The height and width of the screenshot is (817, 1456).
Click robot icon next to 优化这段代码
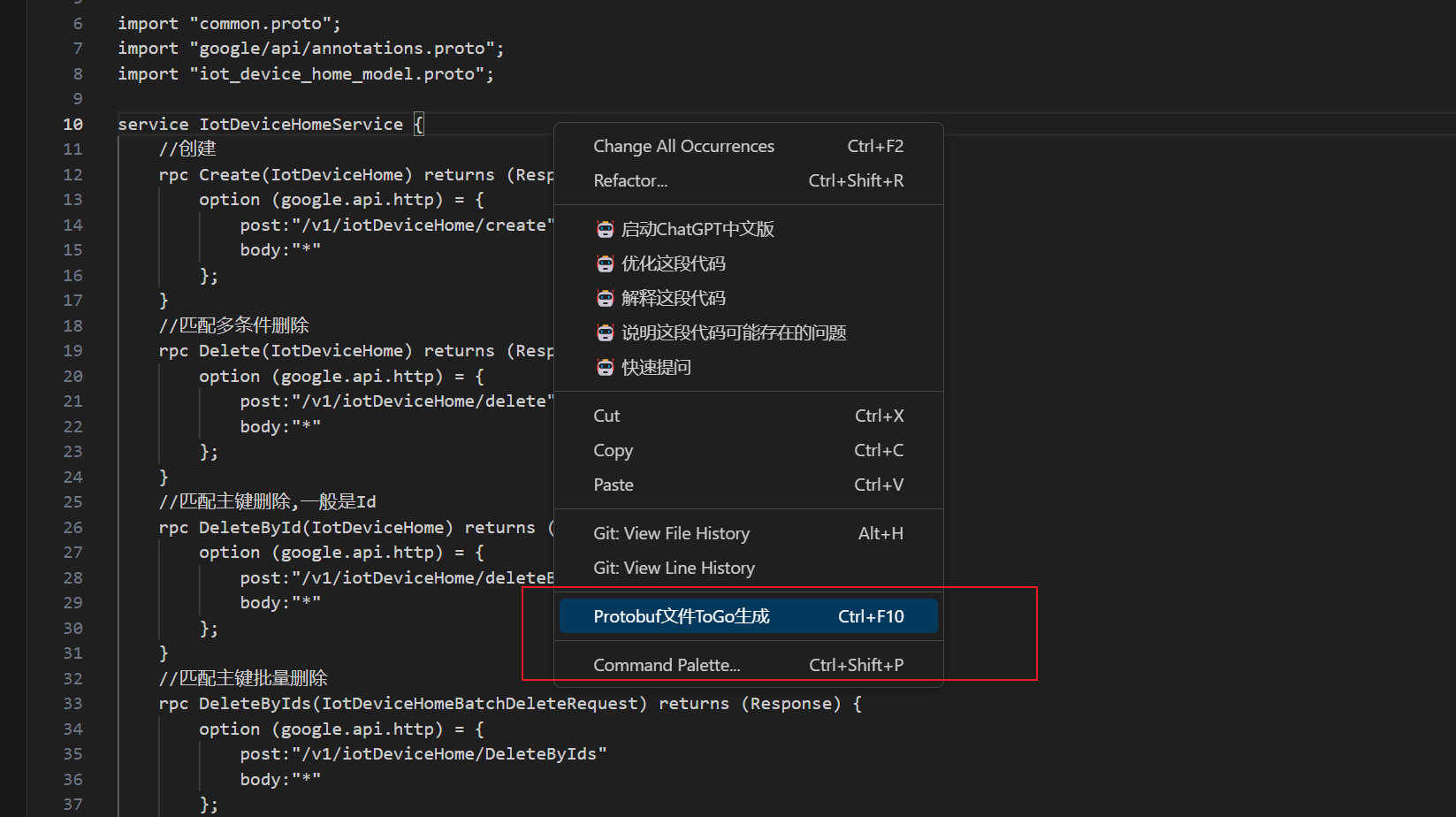click(605, 264)
